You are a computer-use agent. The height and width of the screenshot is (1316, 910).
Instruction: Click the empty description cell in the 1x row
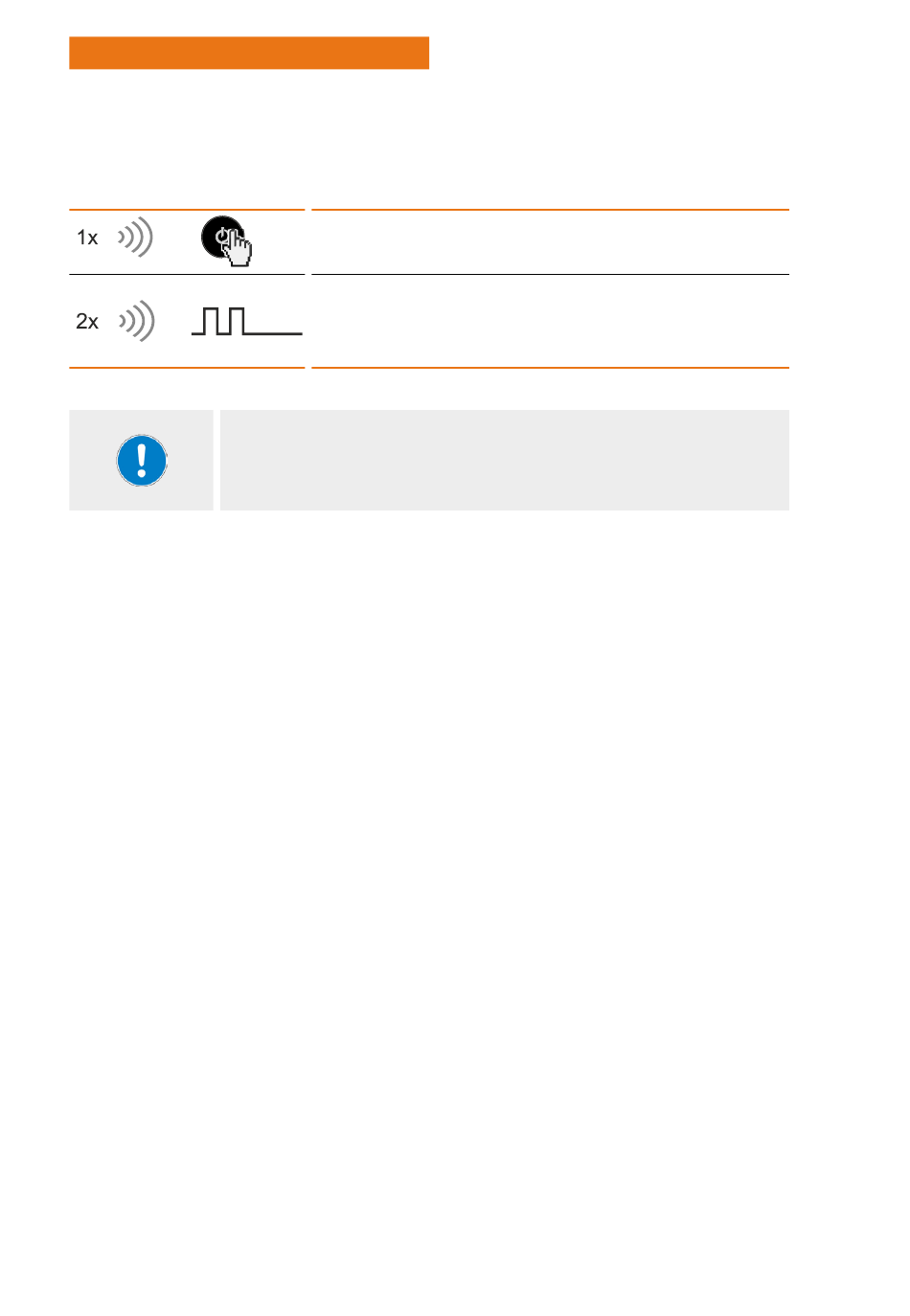coord(551,242)
